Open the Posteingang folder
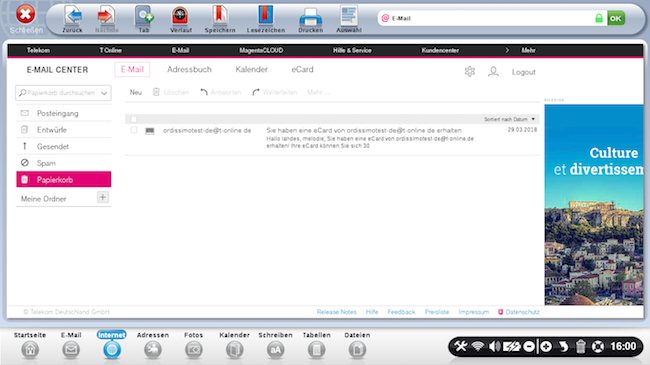 63,113
